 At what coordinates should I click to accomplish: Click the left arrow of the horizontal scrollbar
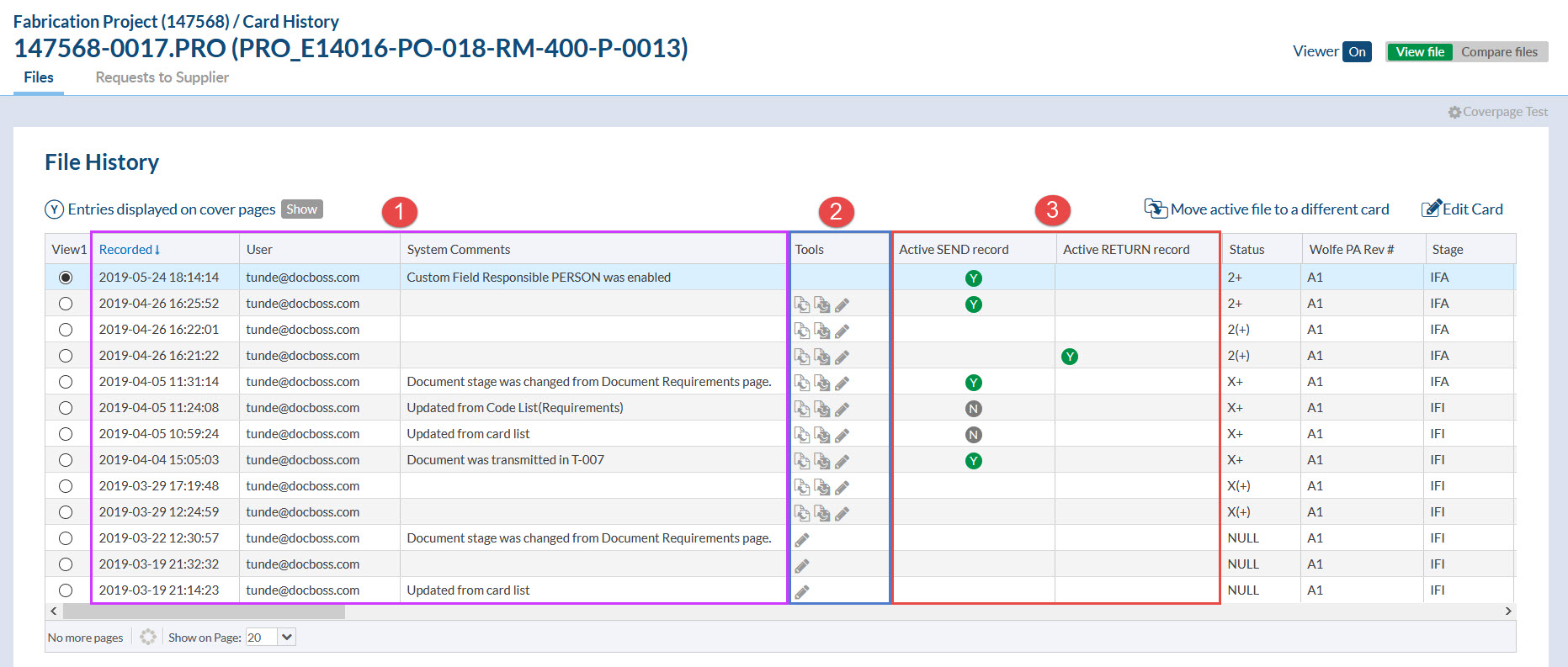[x=54, y=611]
